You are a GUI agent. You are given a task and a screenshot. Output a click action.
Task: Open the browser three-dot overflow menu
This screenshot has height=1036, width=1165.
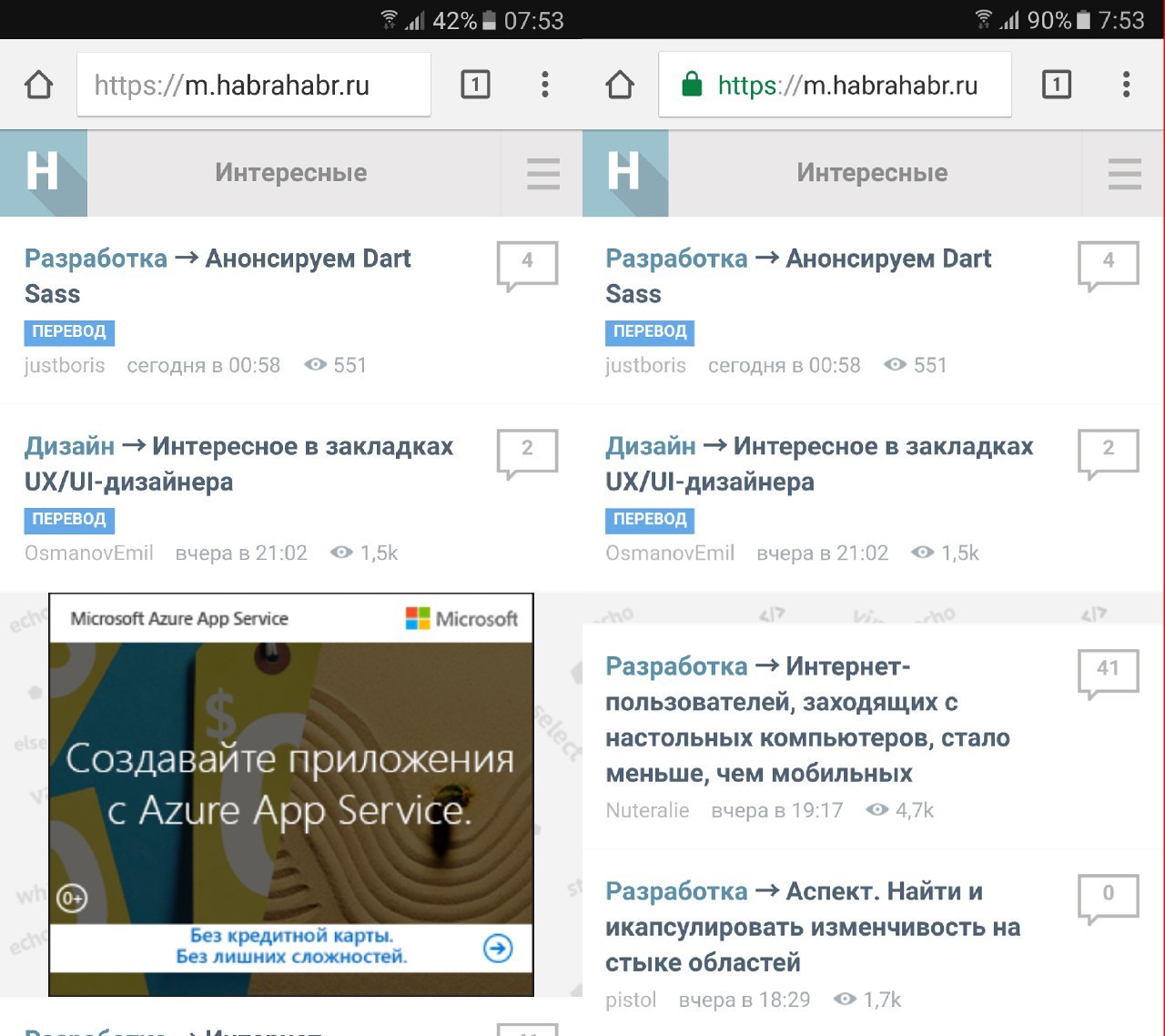tap(544, 84)
